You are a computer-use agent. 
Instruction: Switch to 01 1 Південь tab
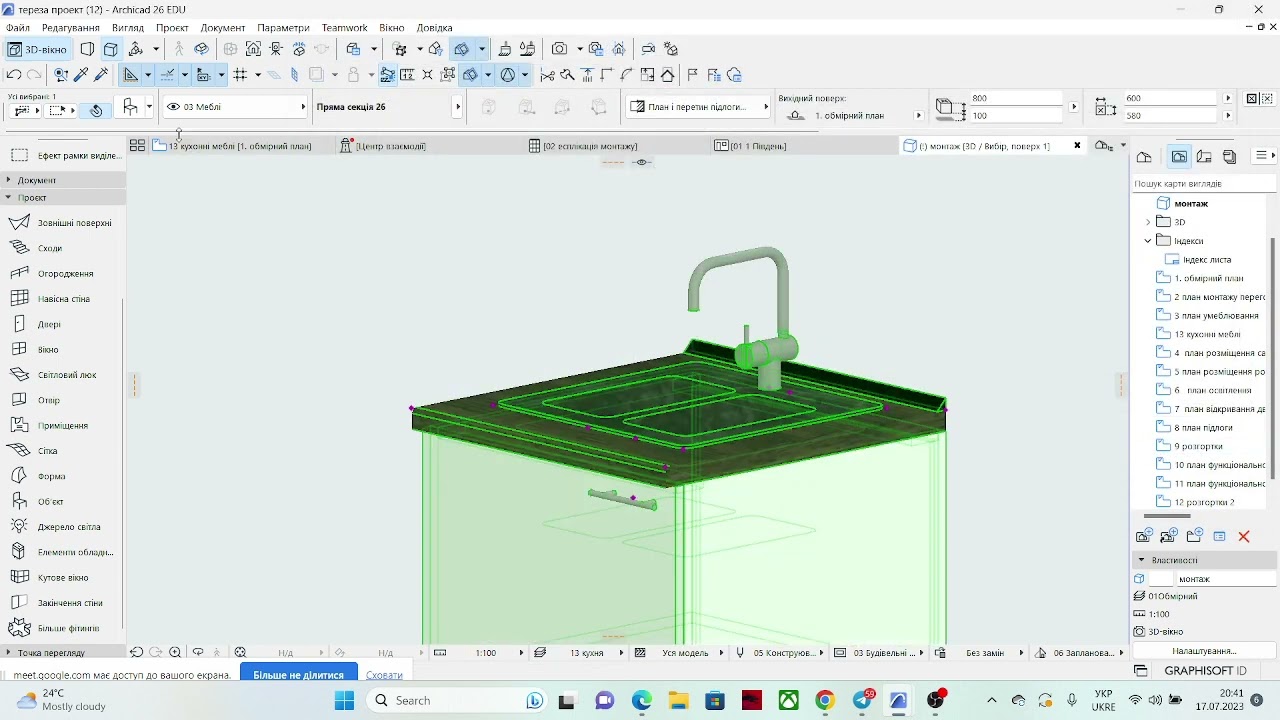tap(758, 146)
